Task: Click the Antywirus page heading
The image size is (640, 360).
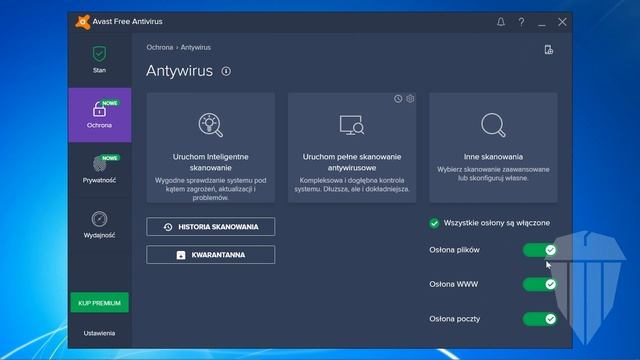Action: click(x=180, y=71)
